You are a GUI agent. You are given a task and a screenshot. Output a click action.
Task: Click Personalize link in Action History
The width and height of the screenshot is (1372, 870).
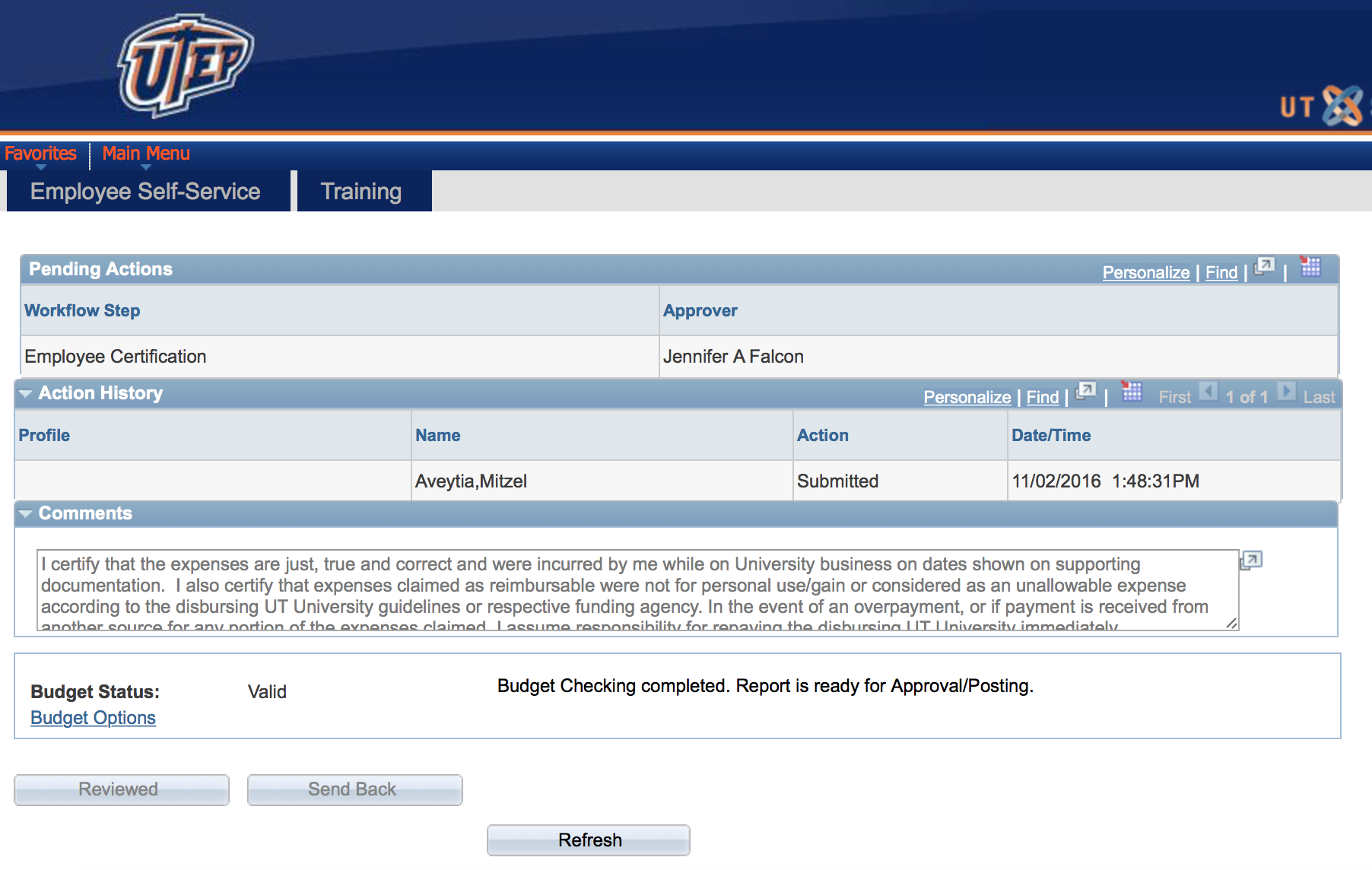967,397
